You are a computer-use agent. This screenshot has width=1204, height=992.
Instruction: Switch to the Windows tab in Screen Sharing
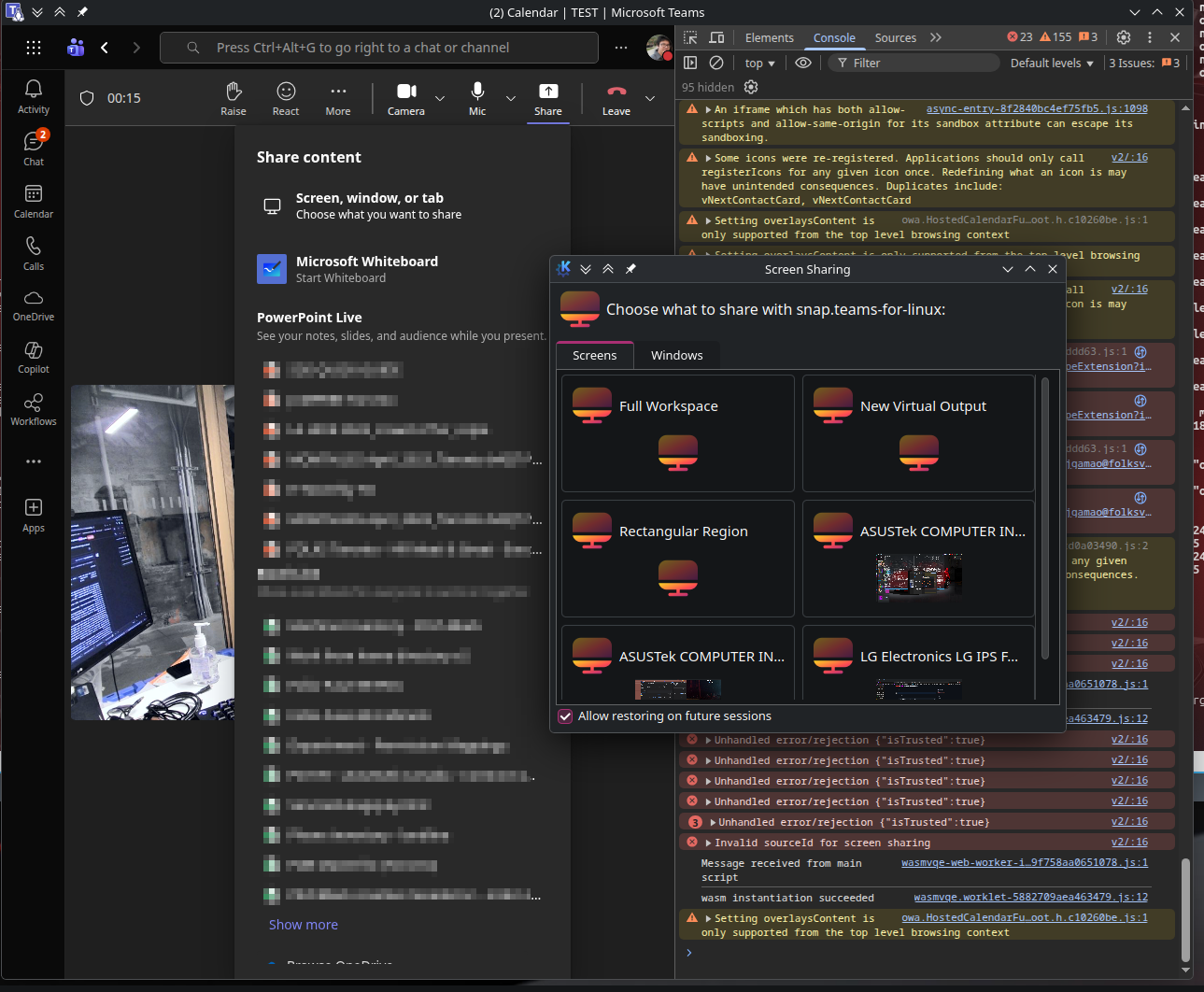676,355
